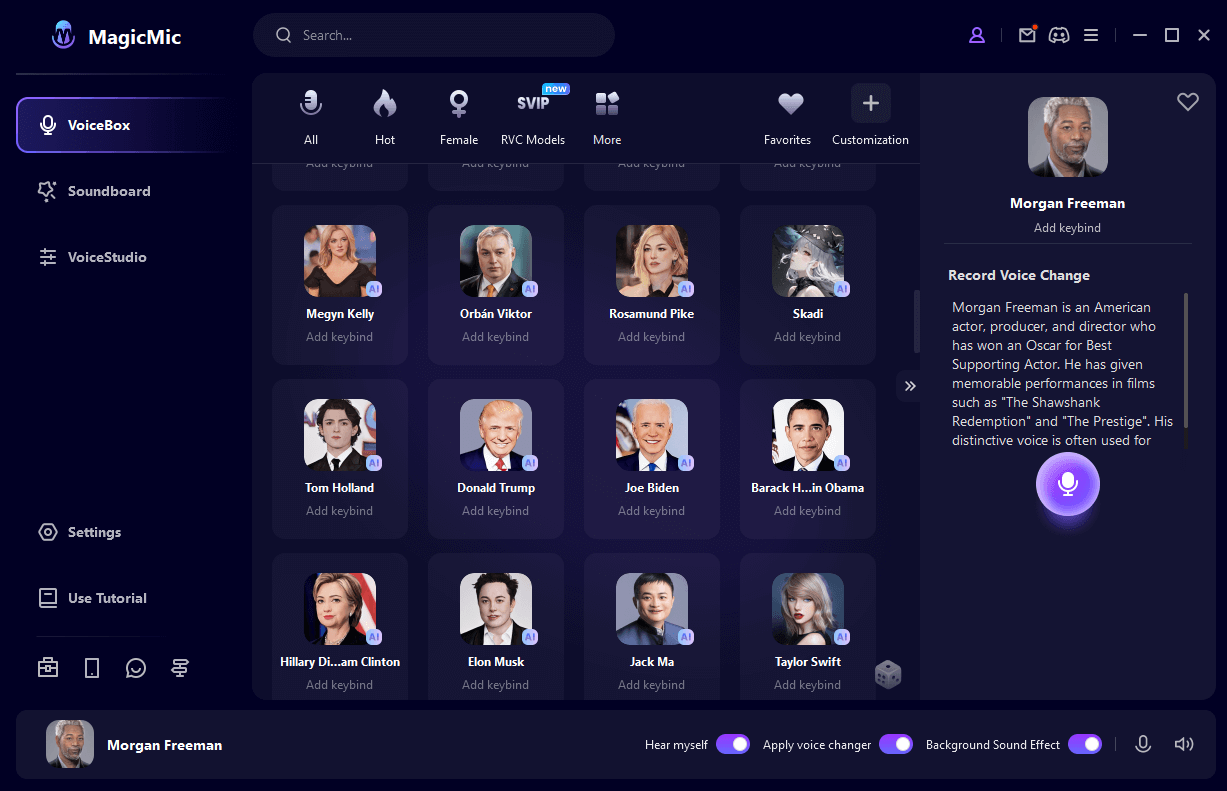The image size is (1227, 791).
Task: Open the hamburger menu in title bar
Action: [1091, 35]
